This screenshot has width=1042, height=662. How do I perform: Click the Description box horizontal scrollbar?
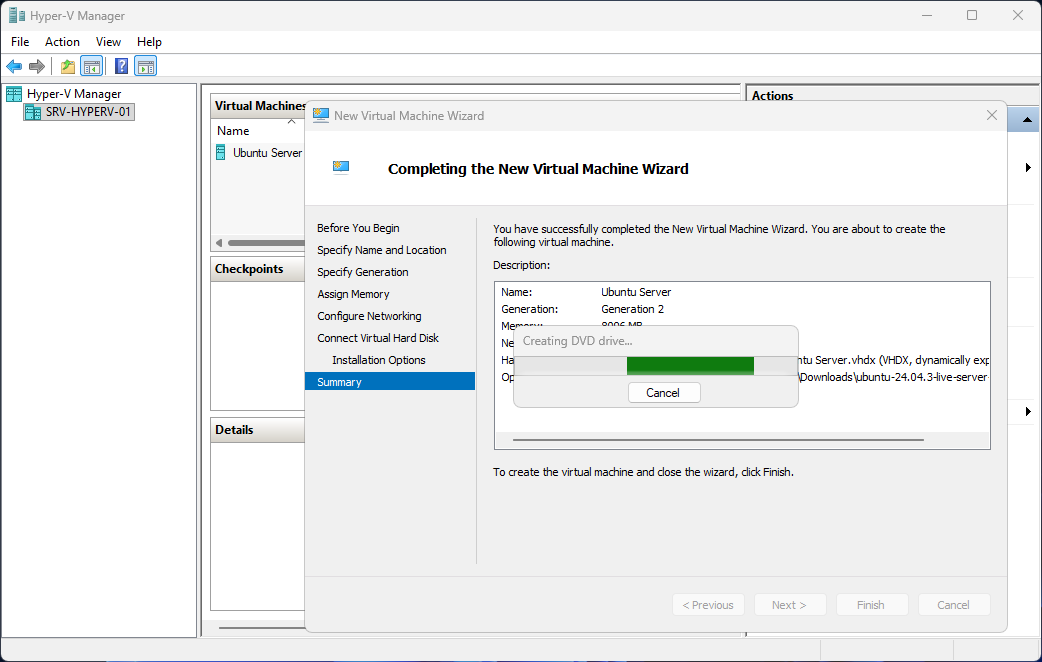tap(718, 439)
